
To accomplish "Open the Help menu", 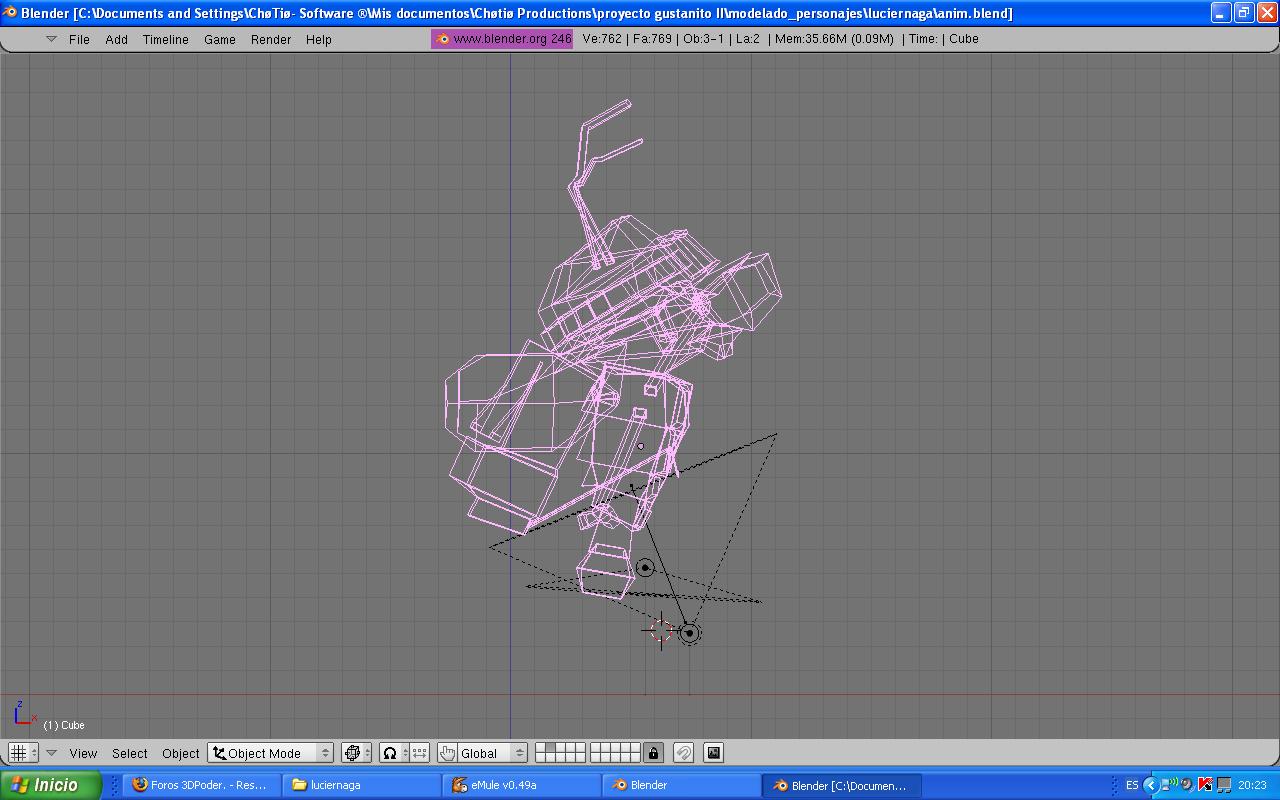I will click(x=319, y=39).
